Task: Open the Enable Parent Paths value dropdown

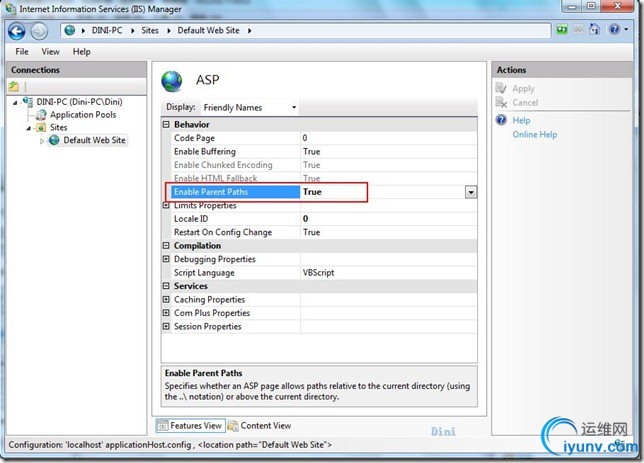Action: pos(471,192)
